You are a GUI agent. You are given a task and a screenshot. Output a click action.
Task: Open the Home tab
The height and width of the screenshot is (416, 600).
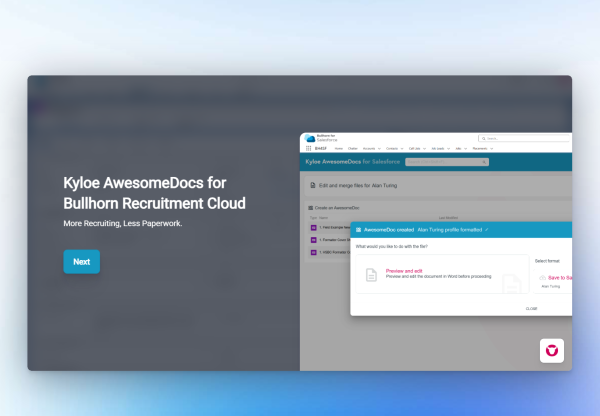[339, 148]
